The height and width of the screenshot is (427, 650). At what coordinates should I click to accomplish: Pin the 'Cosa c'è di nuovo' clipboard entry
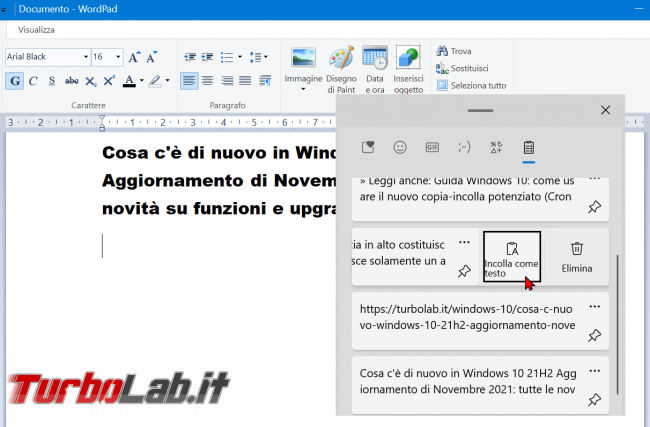point(594,400)
